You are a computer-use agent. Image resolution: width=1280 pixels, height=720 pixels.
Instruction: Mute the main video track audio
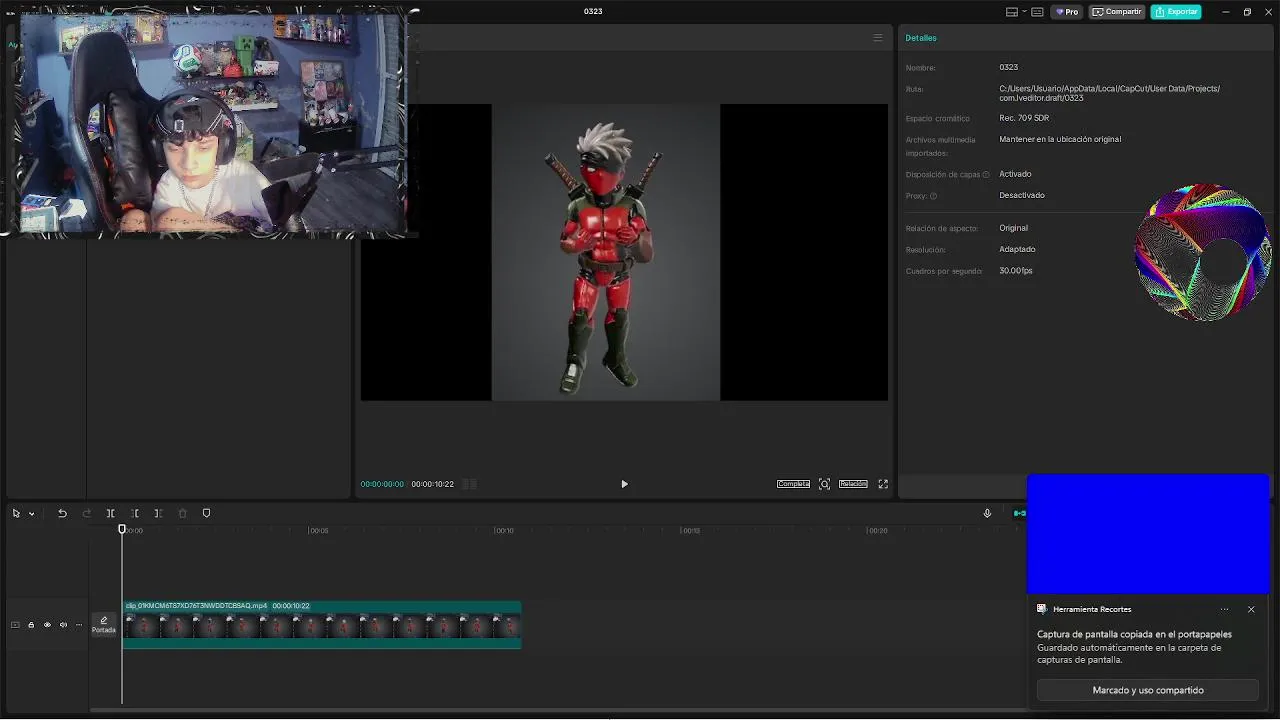63,625
